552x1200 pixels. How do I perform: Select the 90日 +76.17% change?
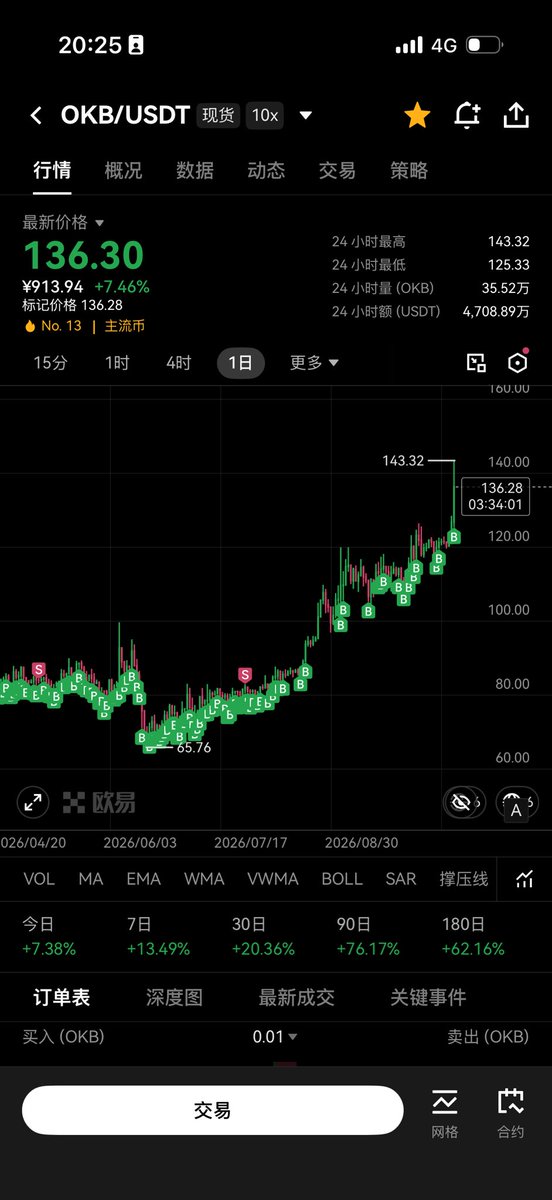point(368,937)
